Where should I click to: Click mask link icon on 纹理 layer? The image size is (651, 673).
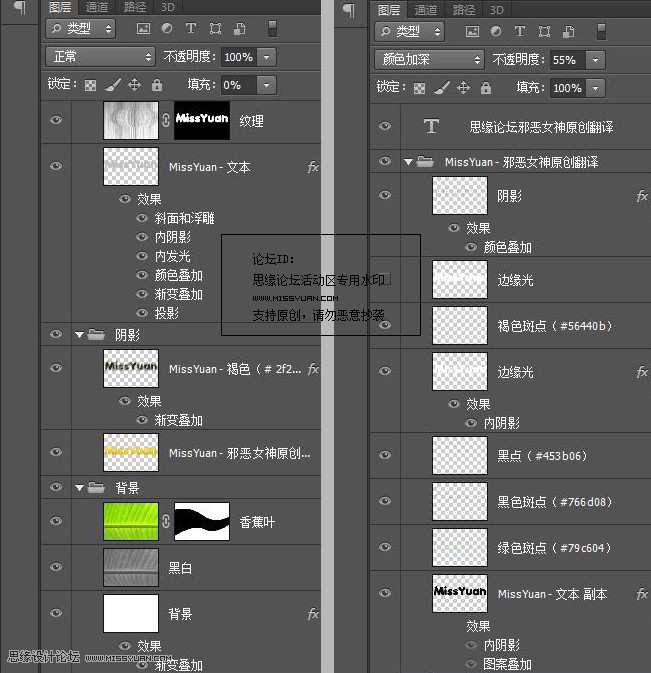166,120
